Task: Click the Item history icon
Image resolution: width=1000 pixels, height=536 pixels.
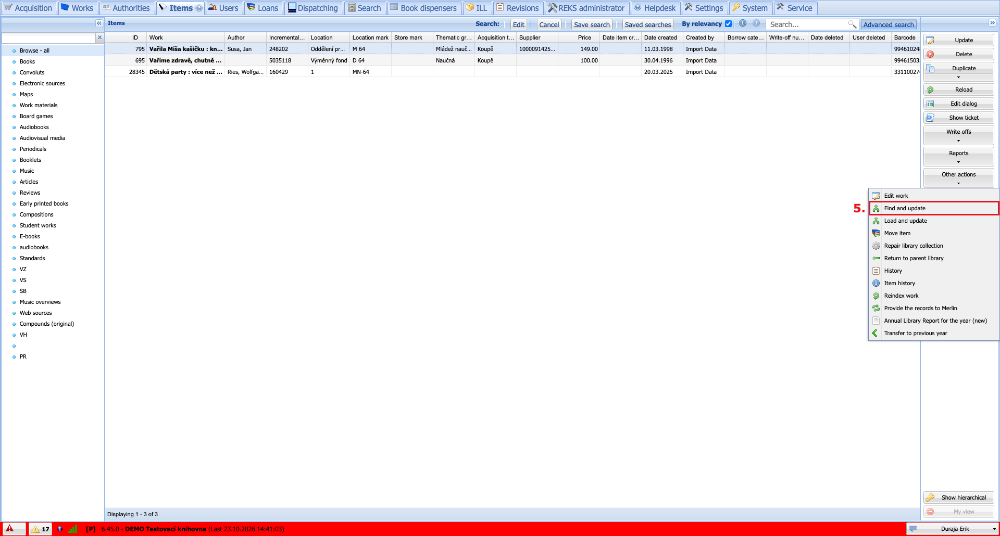Action: (x=876, y=283)
